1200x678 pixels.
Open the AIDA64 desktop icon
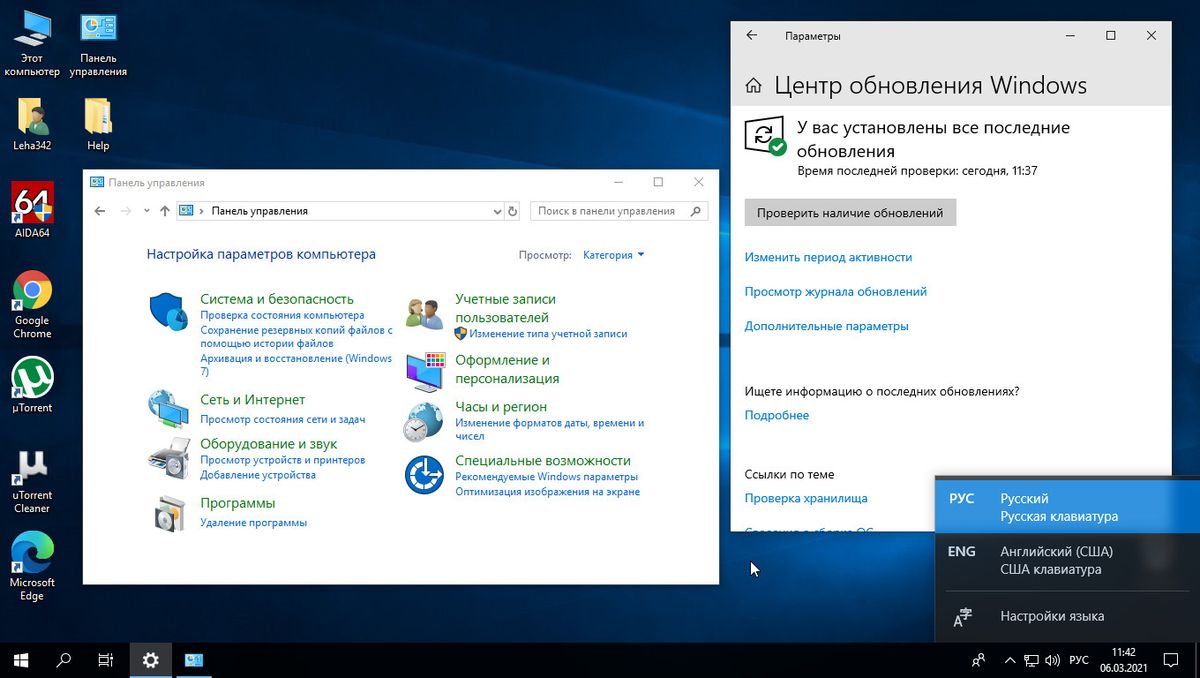point(32,204)
